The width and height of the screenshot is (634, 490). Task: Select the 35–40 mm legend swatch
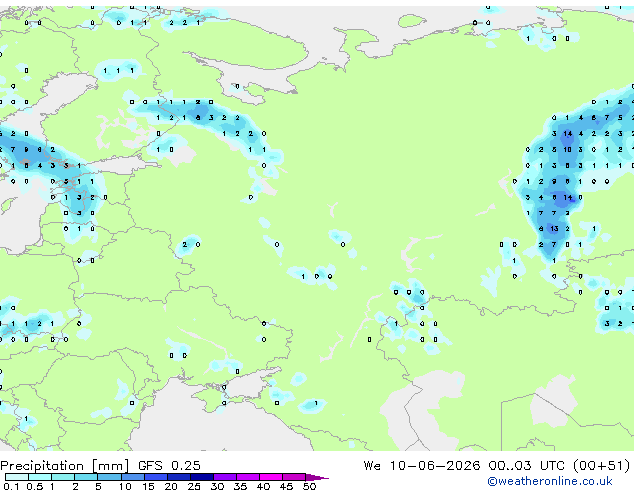[247, 477]
